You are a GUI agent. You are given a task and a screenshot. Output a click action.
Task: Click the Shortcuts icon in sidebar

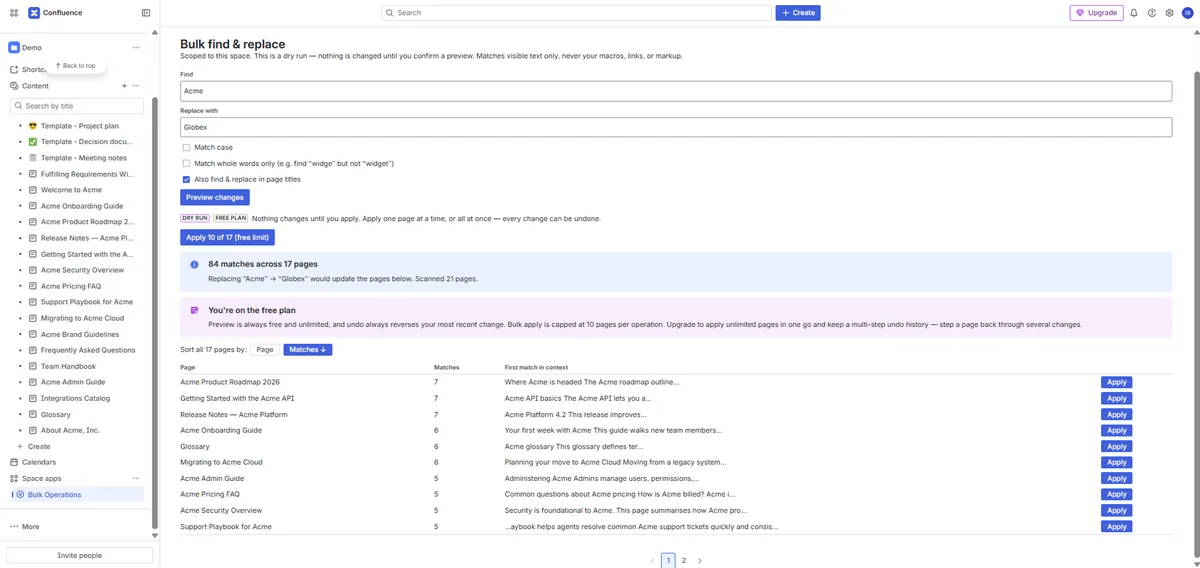tap(14, 70)
